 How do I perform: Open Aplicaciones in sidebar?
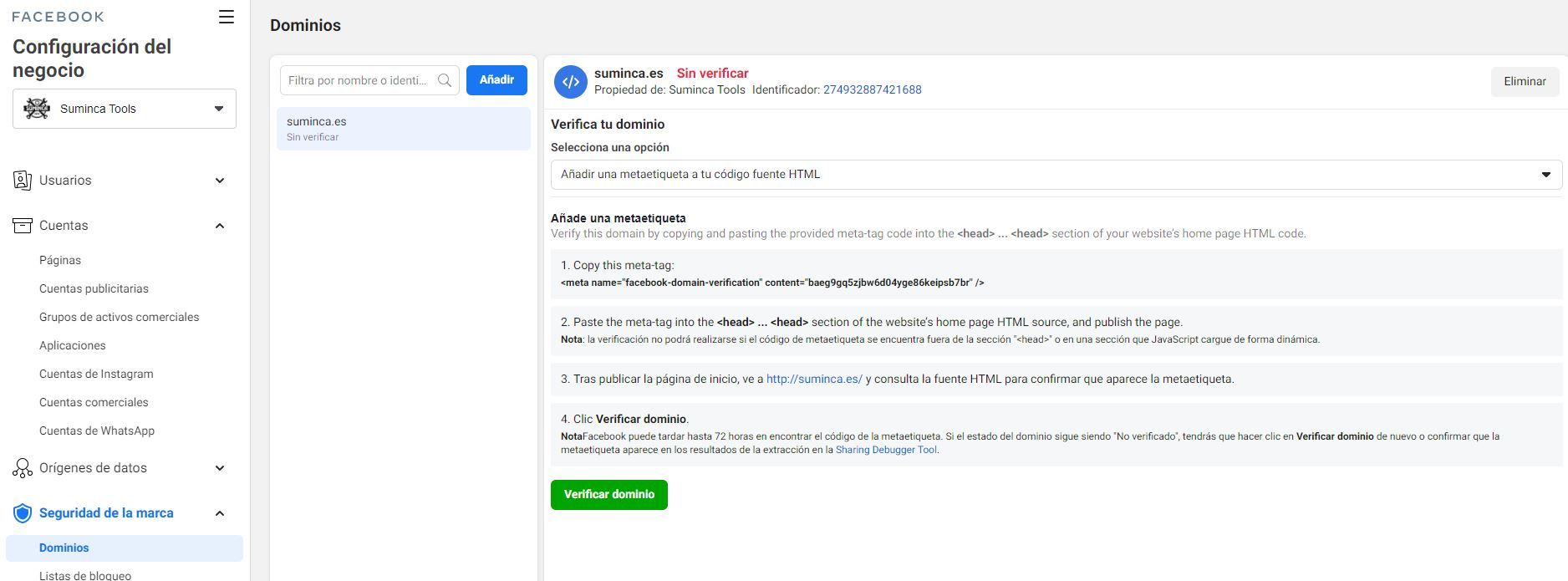(x=73, y=345)
